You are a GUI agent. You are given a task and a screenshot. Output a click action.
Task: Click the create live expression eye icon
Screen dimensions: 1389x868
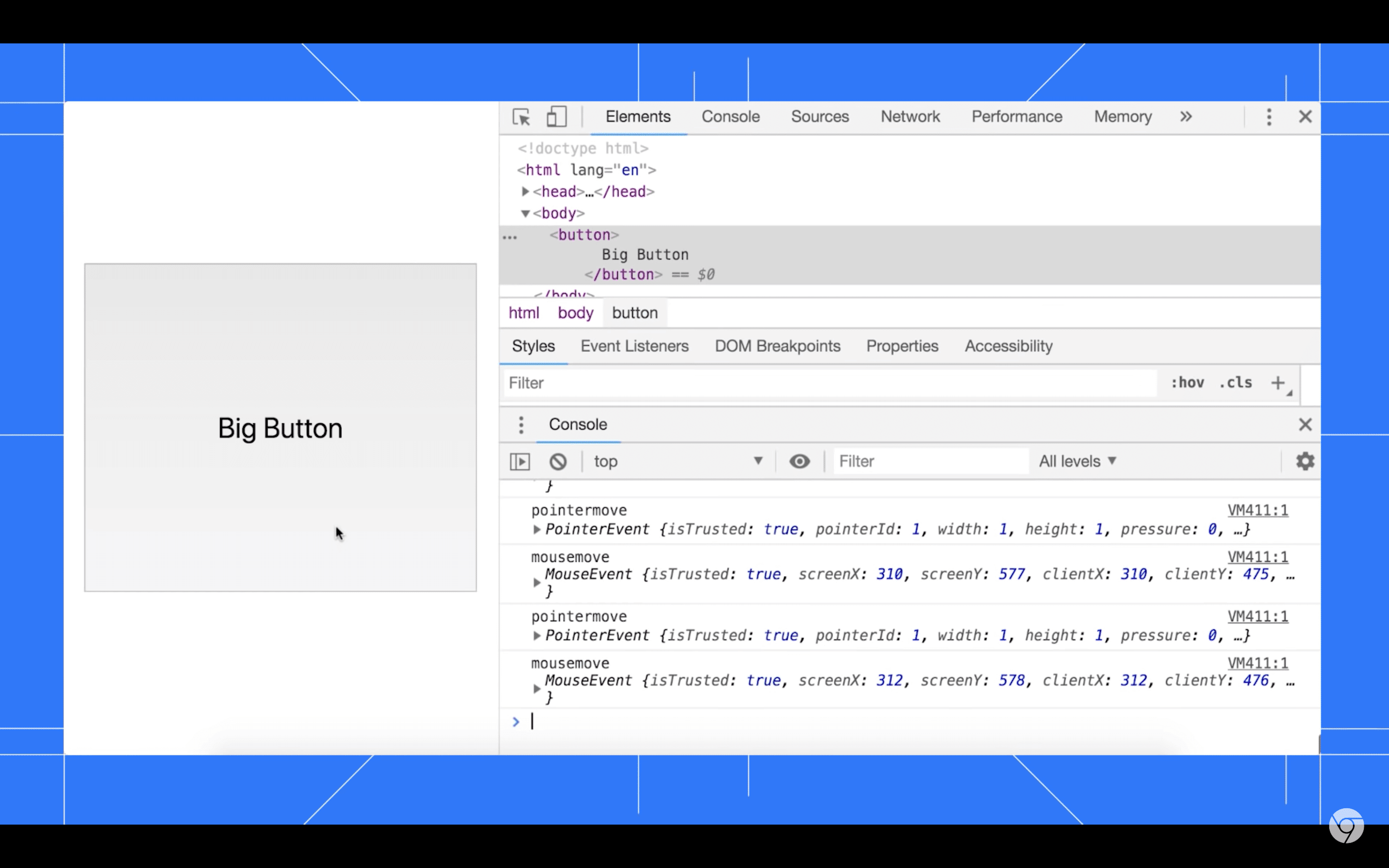[x=799, y=461]
